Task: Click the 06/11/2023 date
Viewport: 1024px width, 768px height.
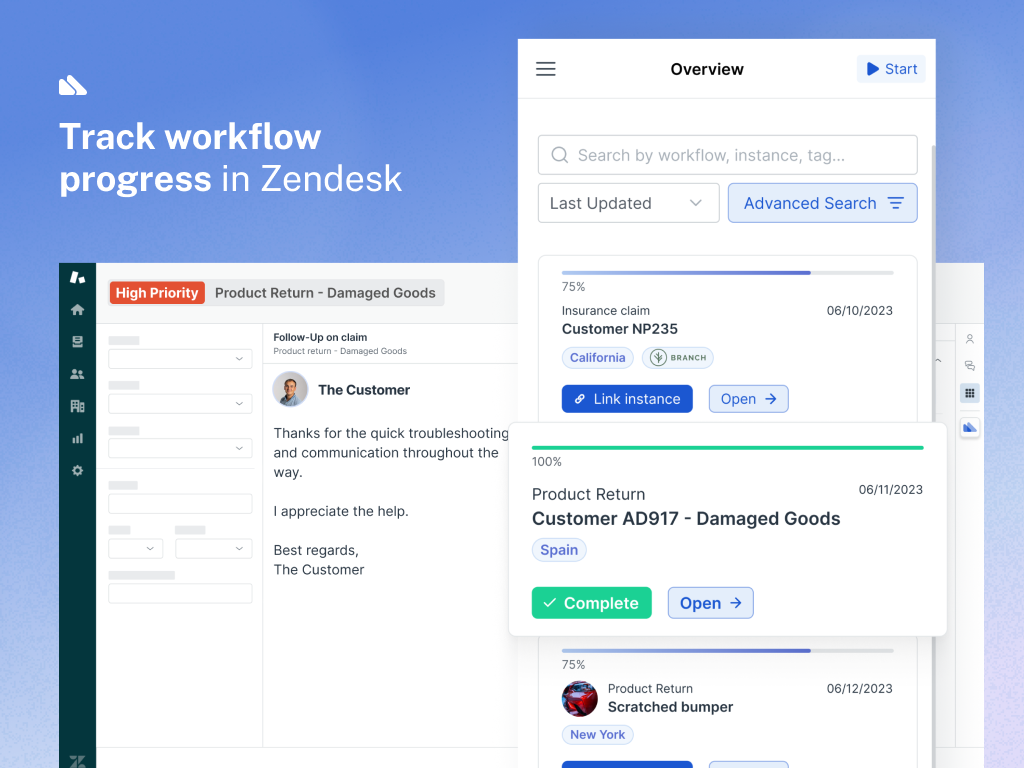Action: (x=890, y=490)
